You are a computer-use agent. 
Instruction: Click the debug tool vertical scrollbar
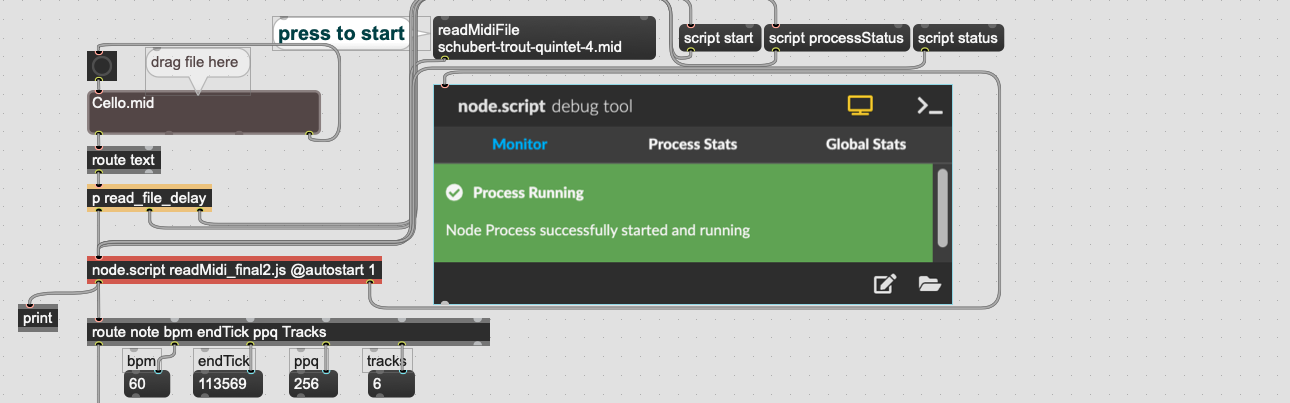pos(941,207)
